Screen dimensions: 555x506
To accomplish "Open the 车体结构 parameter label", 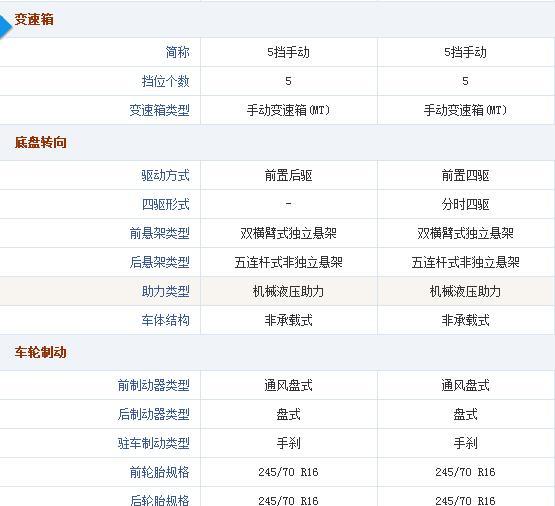I will 166,321.
